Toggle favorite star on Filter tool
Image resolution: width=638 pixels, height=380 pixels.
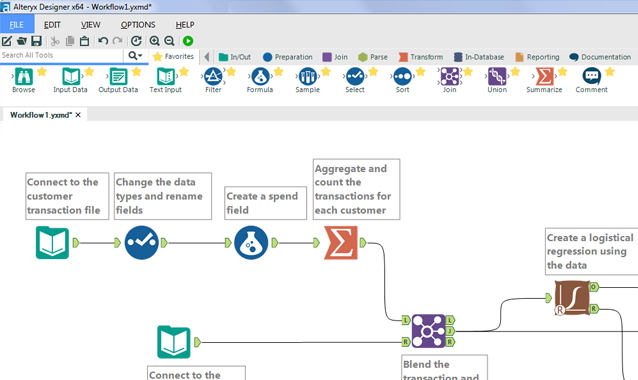(x=231, y=72)
